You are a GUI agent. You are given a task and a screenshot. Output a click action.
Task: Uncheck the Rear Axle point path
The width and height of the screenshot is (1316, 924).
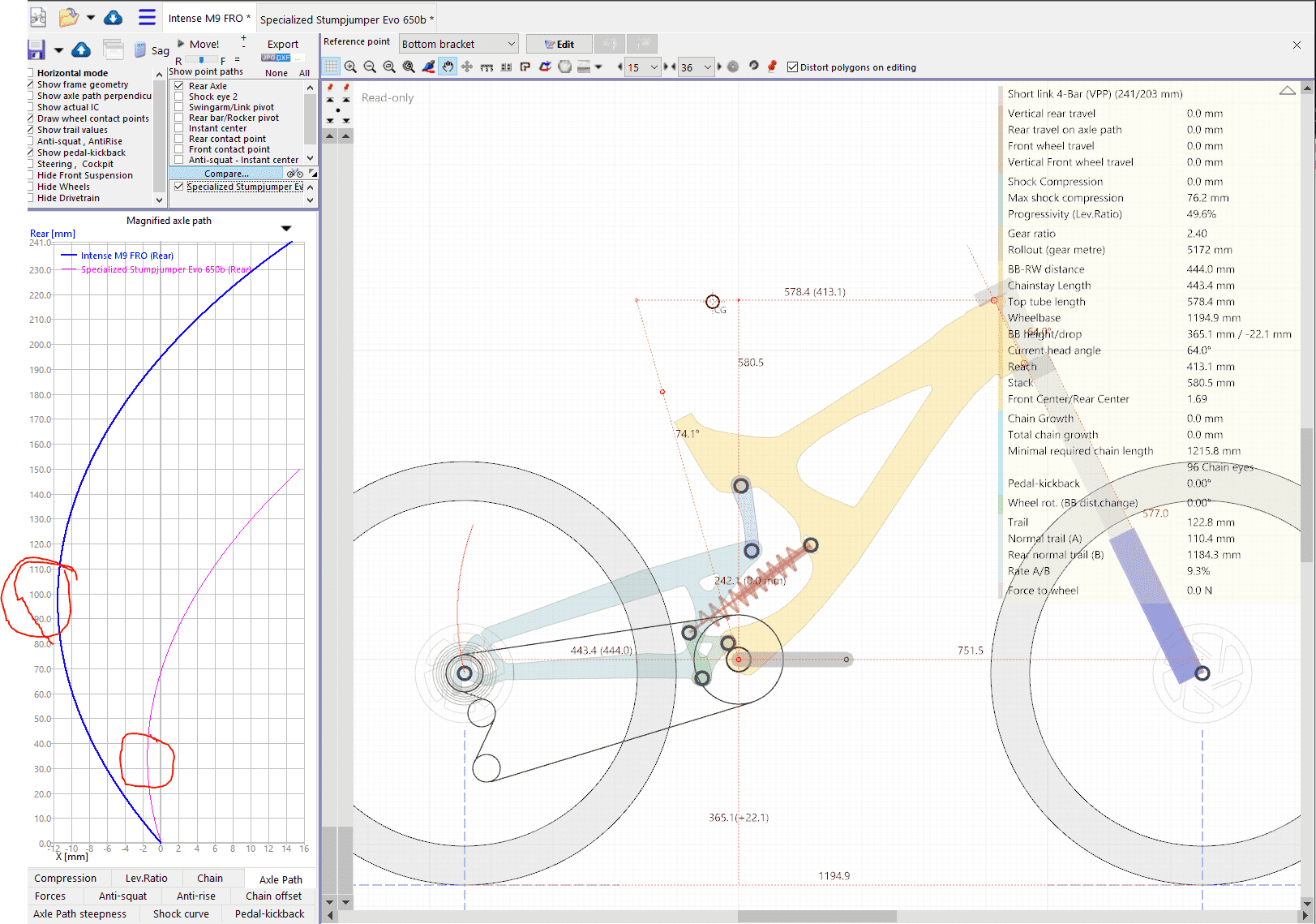(179, 86)
